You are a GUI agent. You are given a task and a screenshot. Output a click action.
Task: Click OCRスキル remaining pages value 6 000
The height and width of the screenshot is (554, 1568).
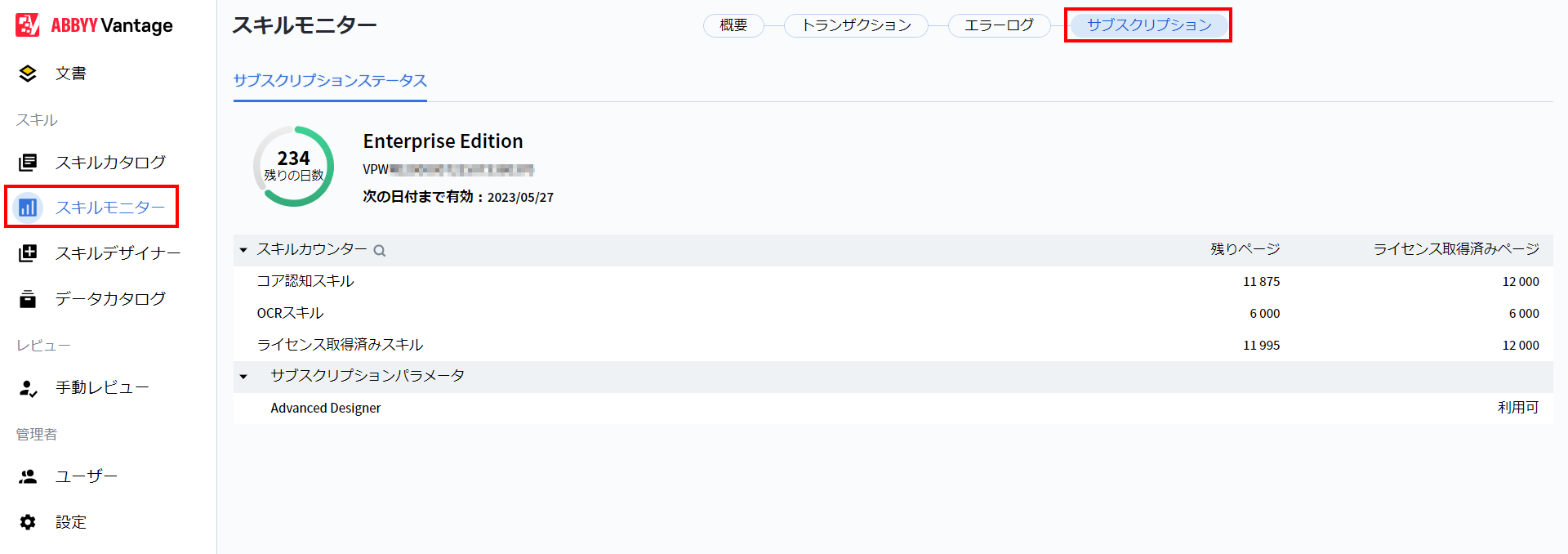[x=1265, y=314]
